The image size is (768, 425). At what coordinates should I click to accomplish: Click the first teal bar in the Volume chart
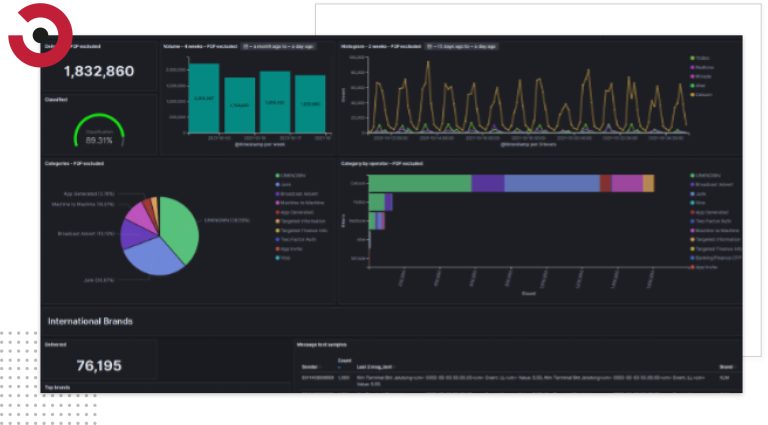204,98
